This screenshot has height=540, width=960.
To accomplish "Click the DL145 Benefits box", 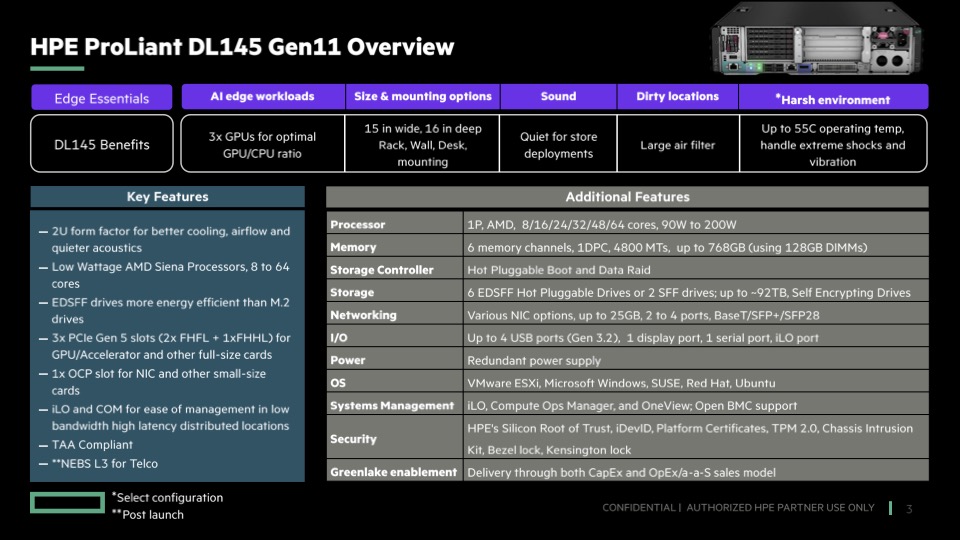I will 101,144.
